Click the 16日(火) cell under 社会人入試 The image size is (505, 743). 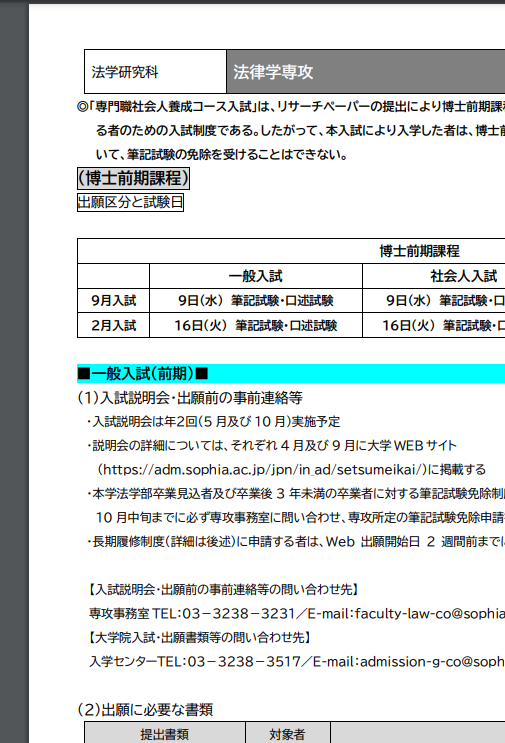tap(433, 326)
